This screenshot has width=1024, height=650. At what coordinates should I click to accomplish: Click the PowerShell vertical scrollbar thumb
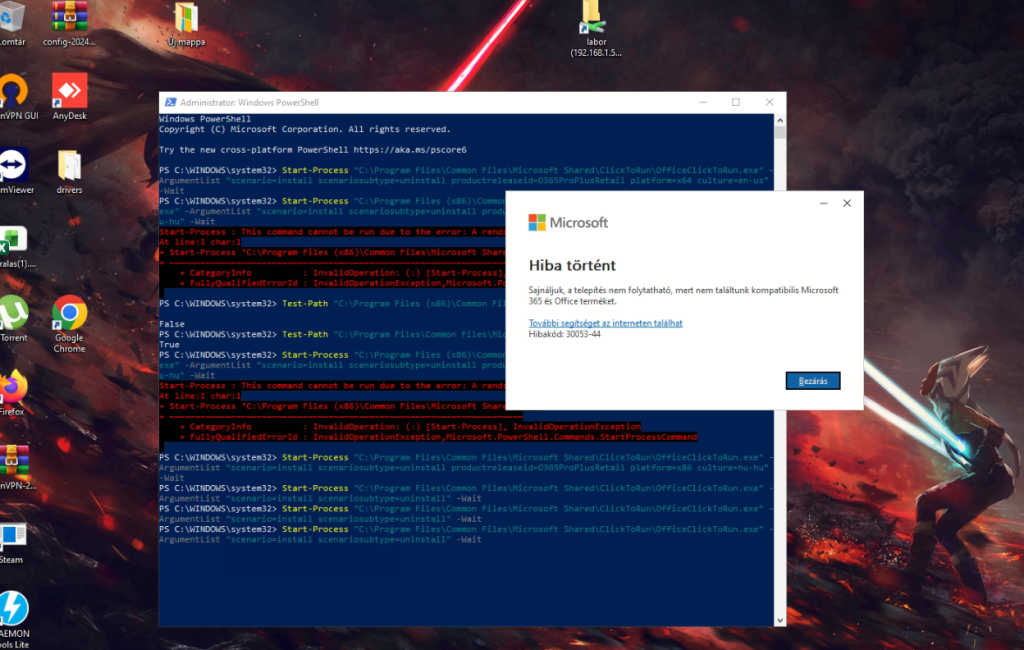(x=780, y=133)
